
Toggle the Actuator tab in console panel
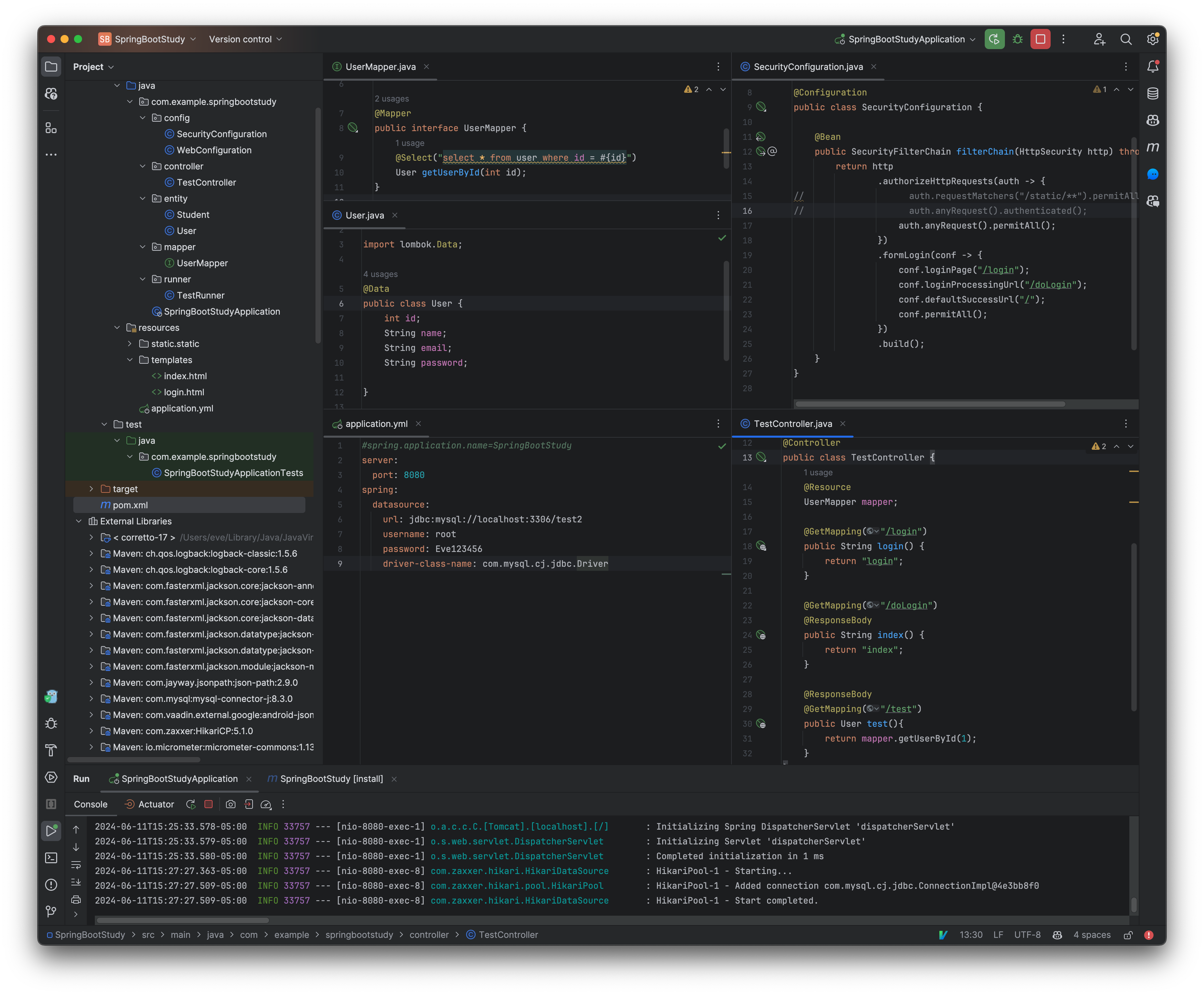(148, 804)
